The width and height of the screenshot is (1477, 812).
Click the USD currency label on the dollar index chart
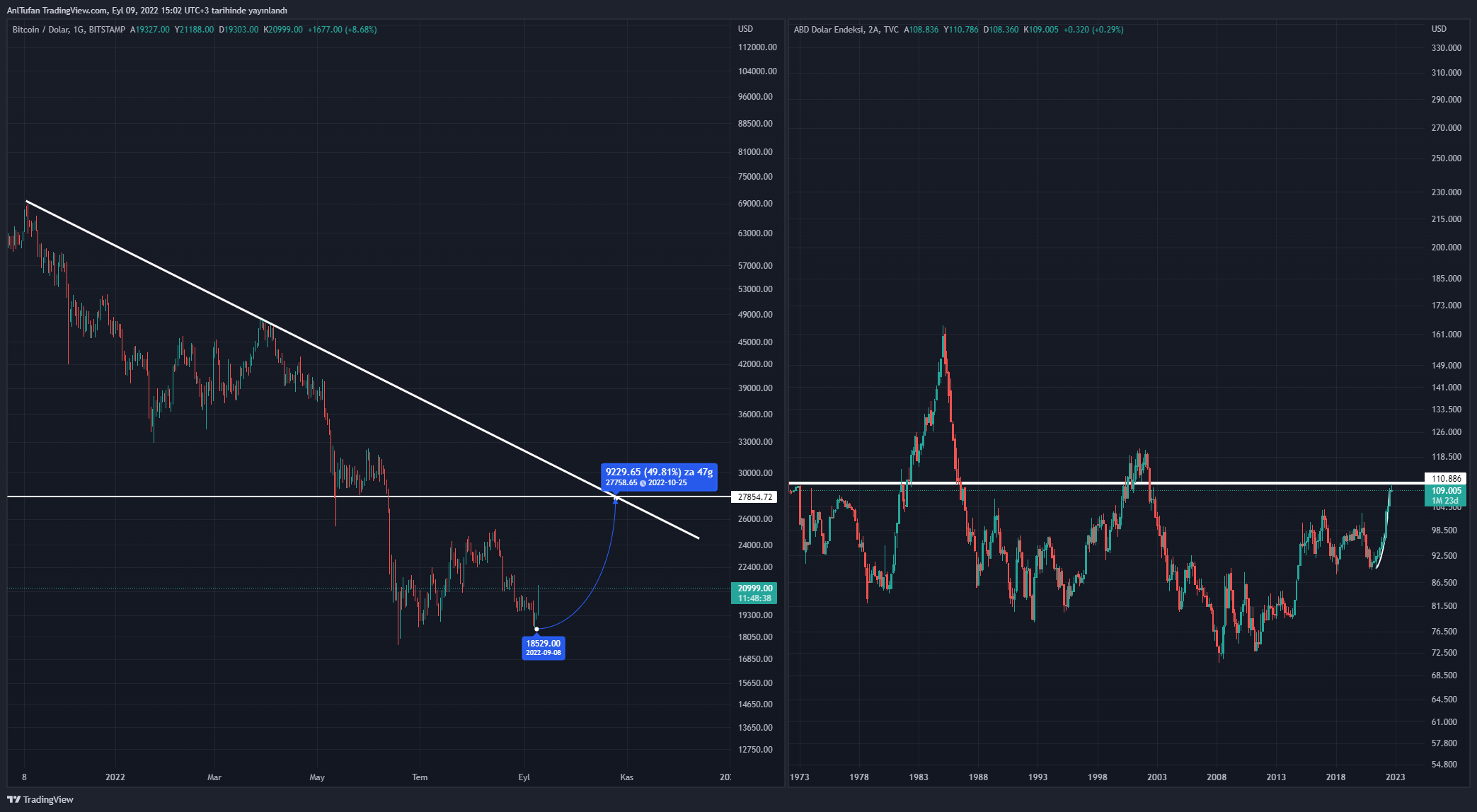1439,29
